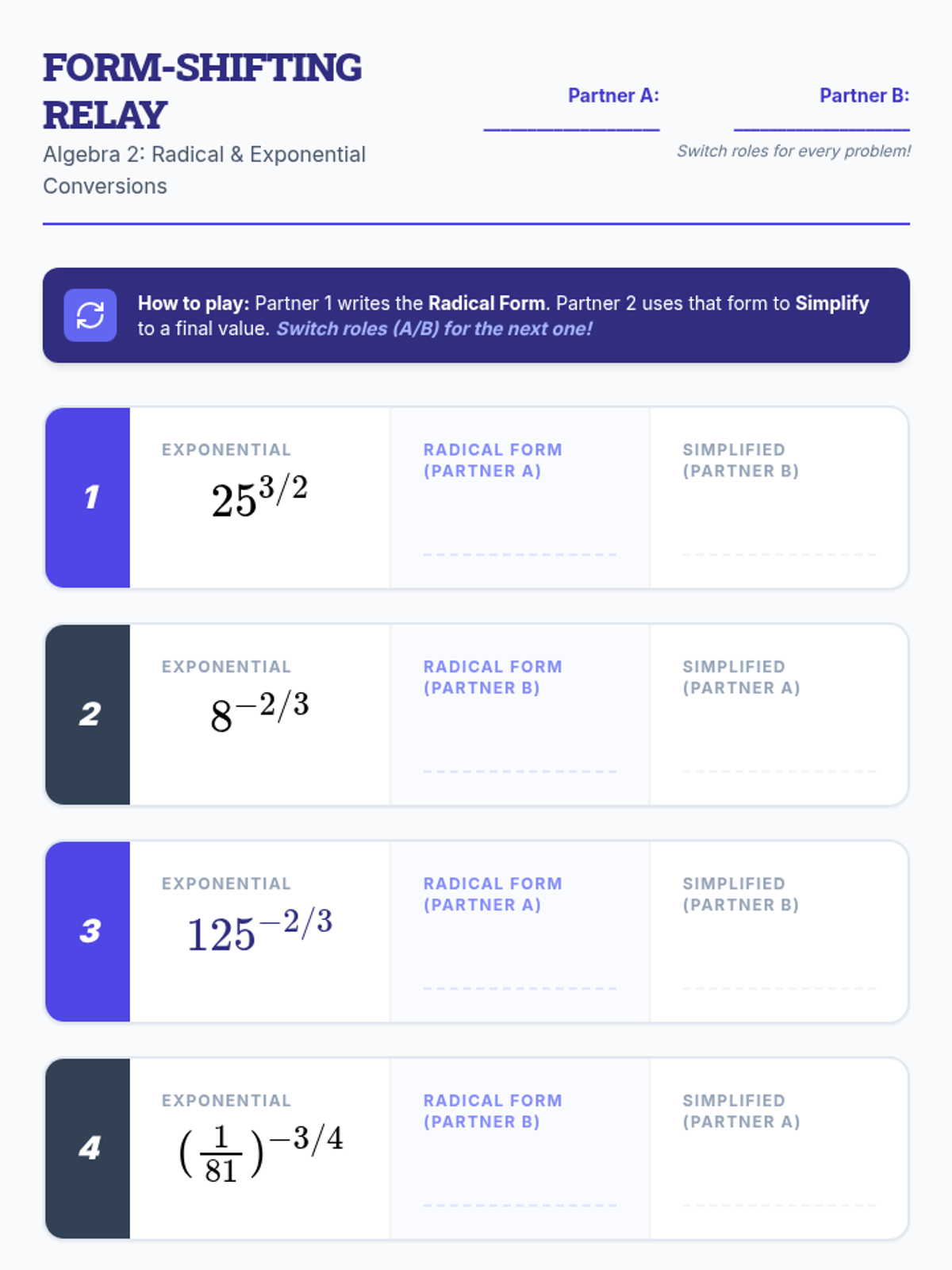Image resolution: width=952 pixels, height=1270 pixels.
Task: Click the Form-Shifting Relay title
Action: click(202, 91)
